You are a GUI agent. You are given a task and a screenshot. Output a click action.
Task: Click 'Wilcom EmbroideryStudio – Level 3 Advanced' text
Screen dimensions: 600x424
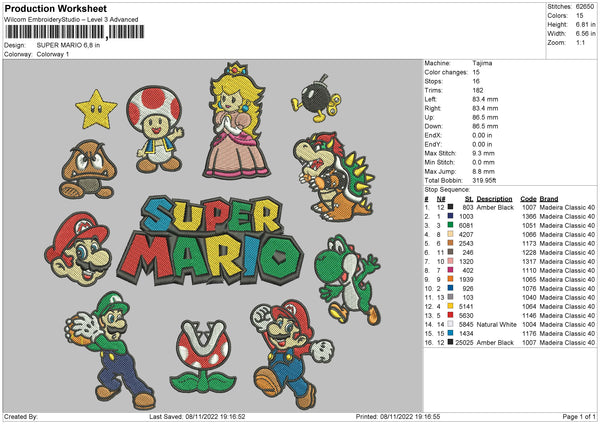[71, 20]
